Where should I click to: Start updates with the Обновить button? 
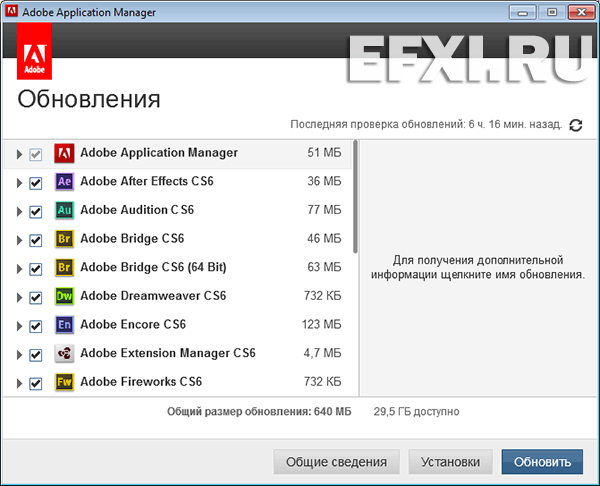(x=542, y=462)
